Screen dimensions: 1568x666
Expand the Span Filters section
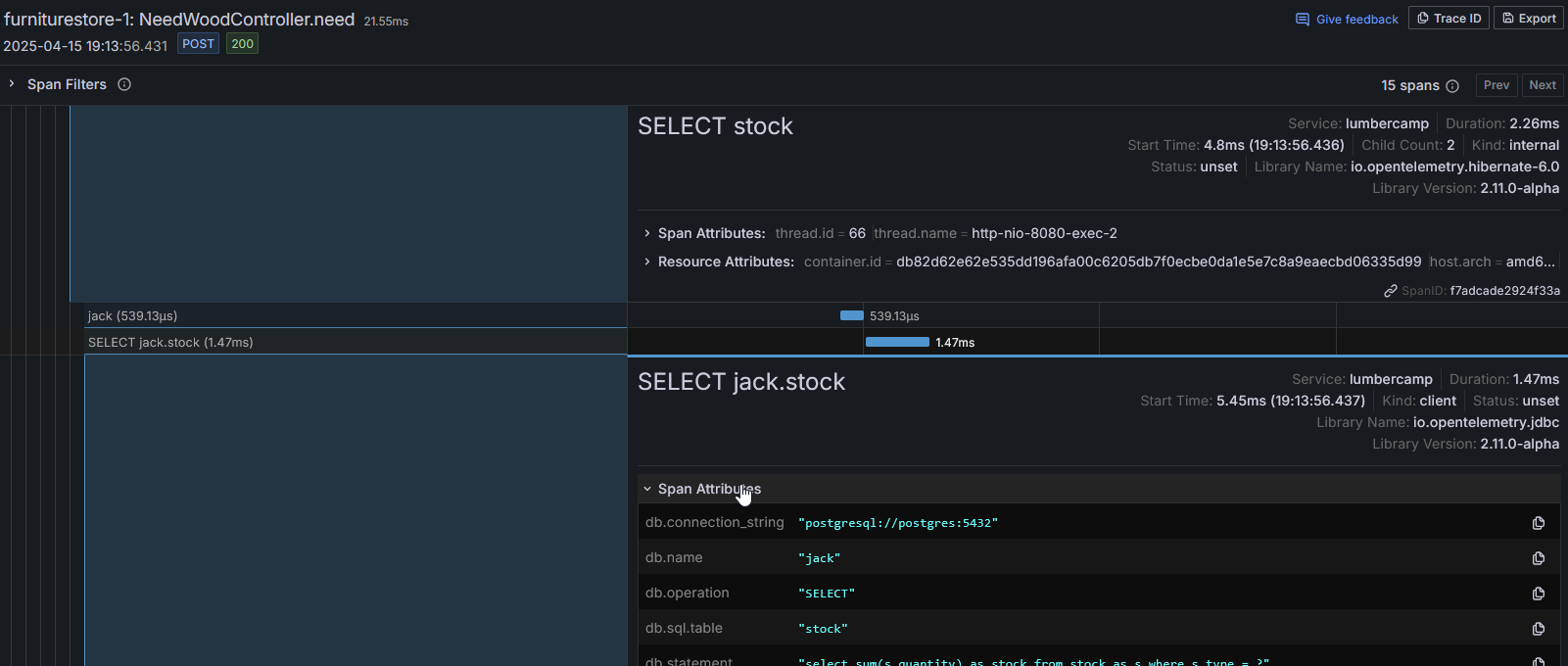tap(12, 84)
